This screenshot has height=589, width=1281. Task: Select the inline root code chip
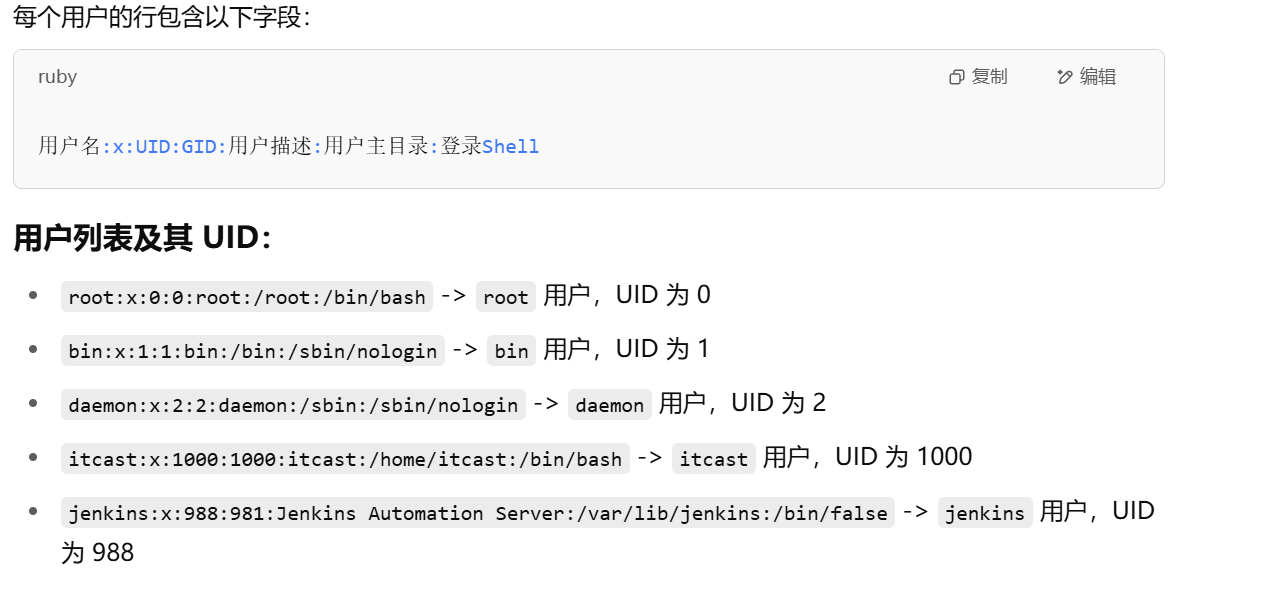click(x=505, y=296)
